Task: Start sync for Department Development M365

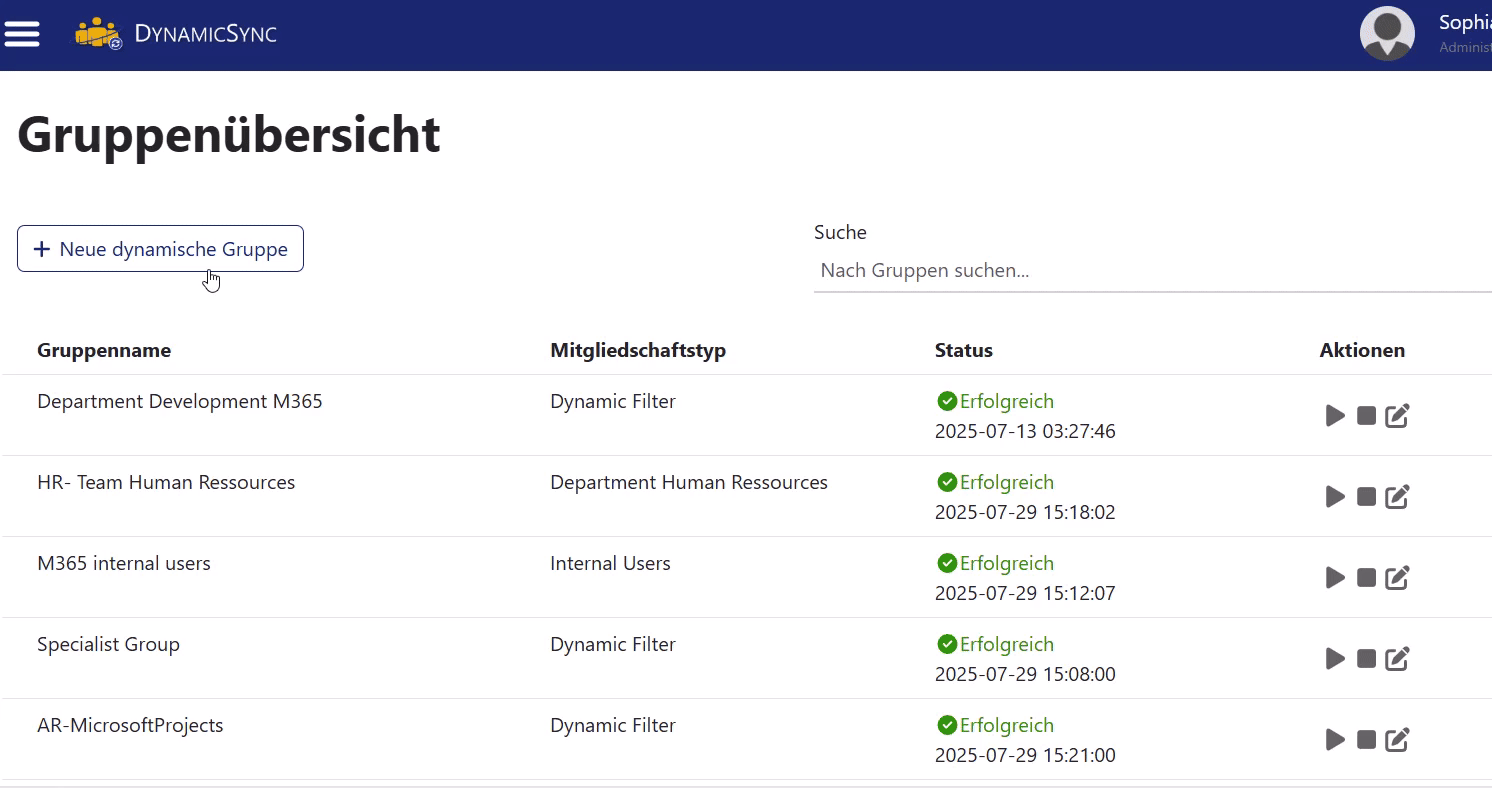Action: [x=1335, y=415]
